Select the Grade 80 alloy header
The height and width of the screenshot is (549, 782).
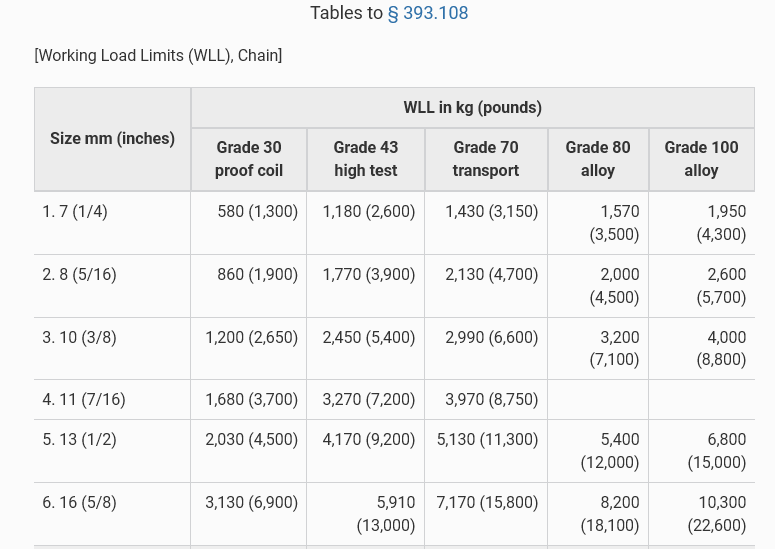[x=598, y=159]
